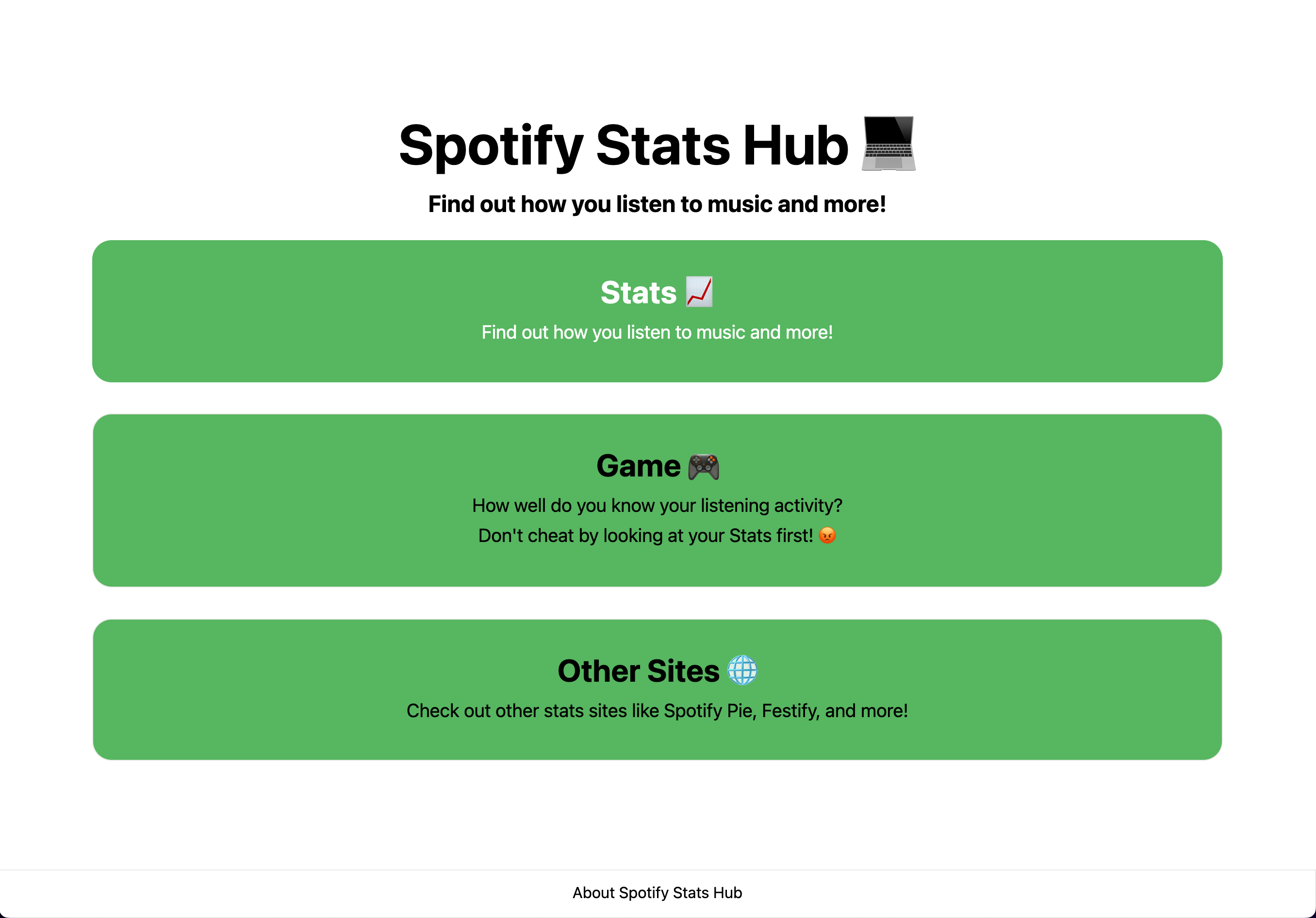Open the Stats section card

(x=657, y=311)
